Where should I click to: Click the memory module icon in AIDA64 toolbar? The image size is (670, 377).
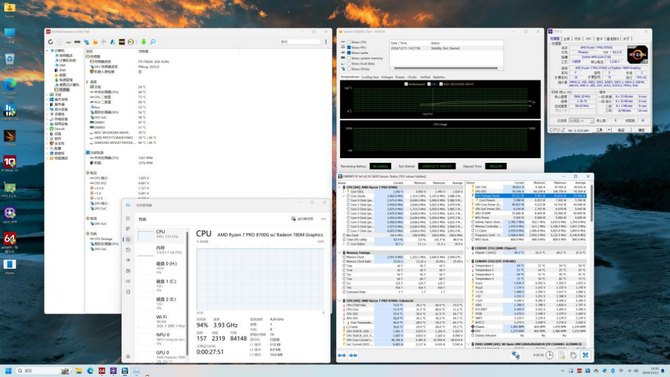point(77,42)
